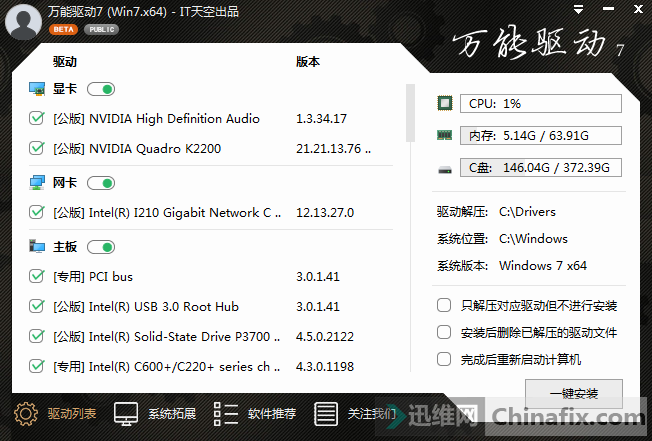The height and width of the screenshot is (441, 652).
Task: Select version 12.13.27.0 text
Action: tap(325, 213)
